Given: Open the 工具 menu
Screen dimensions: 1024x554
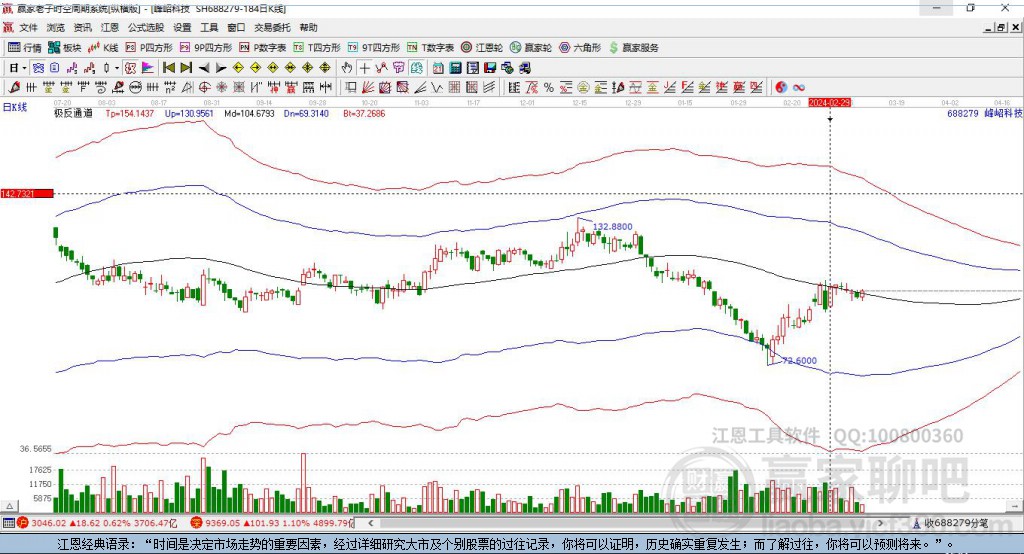Looking at the screenshot, I should [209, 27].
